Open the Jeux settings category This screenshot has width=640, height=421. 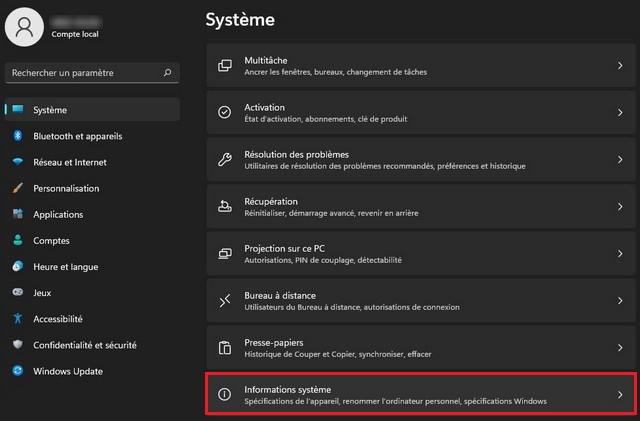(92, 293)
